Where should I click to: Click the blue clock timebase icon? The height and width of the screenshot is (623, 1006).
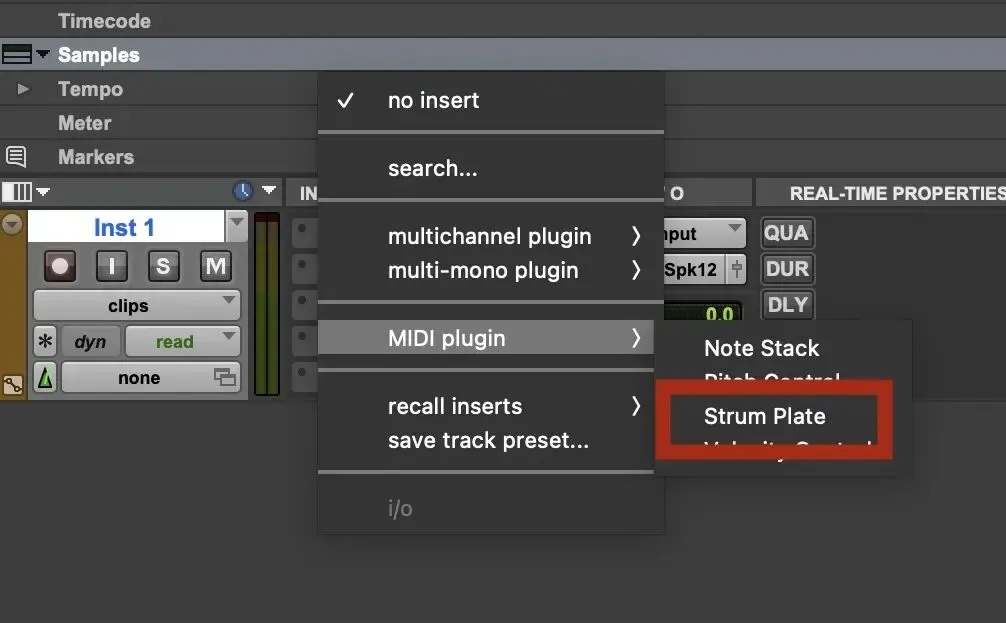[243, 191]
